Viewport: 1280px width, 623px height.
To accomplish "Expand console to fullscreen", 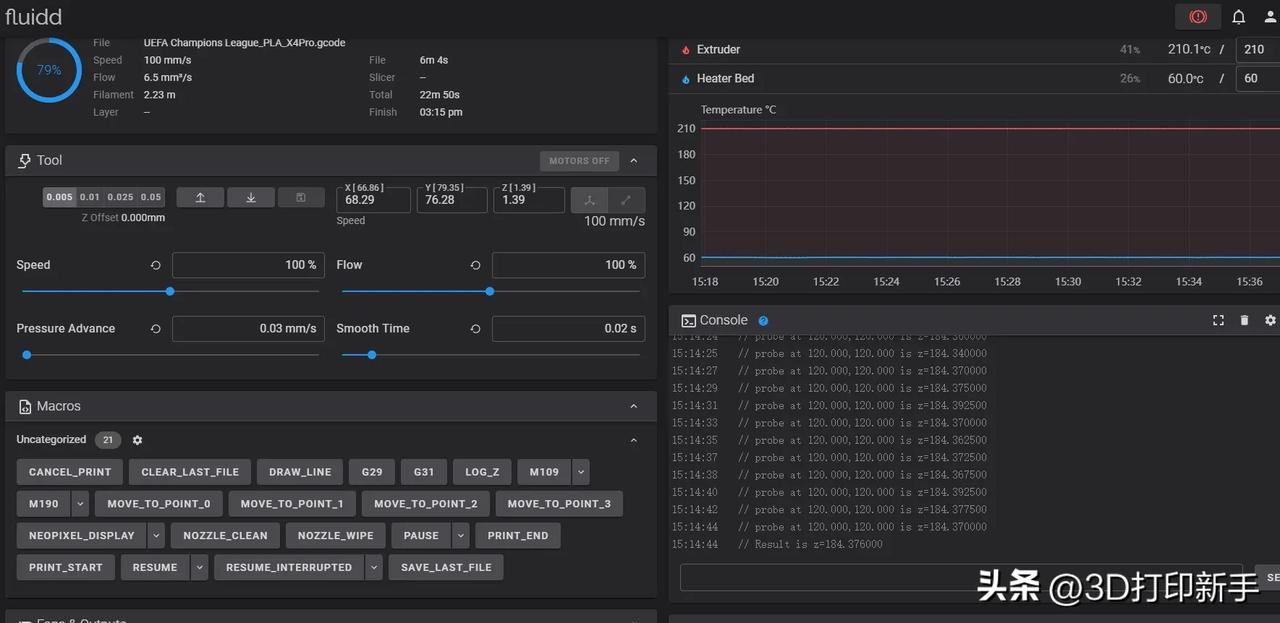I will point(1218,320).
